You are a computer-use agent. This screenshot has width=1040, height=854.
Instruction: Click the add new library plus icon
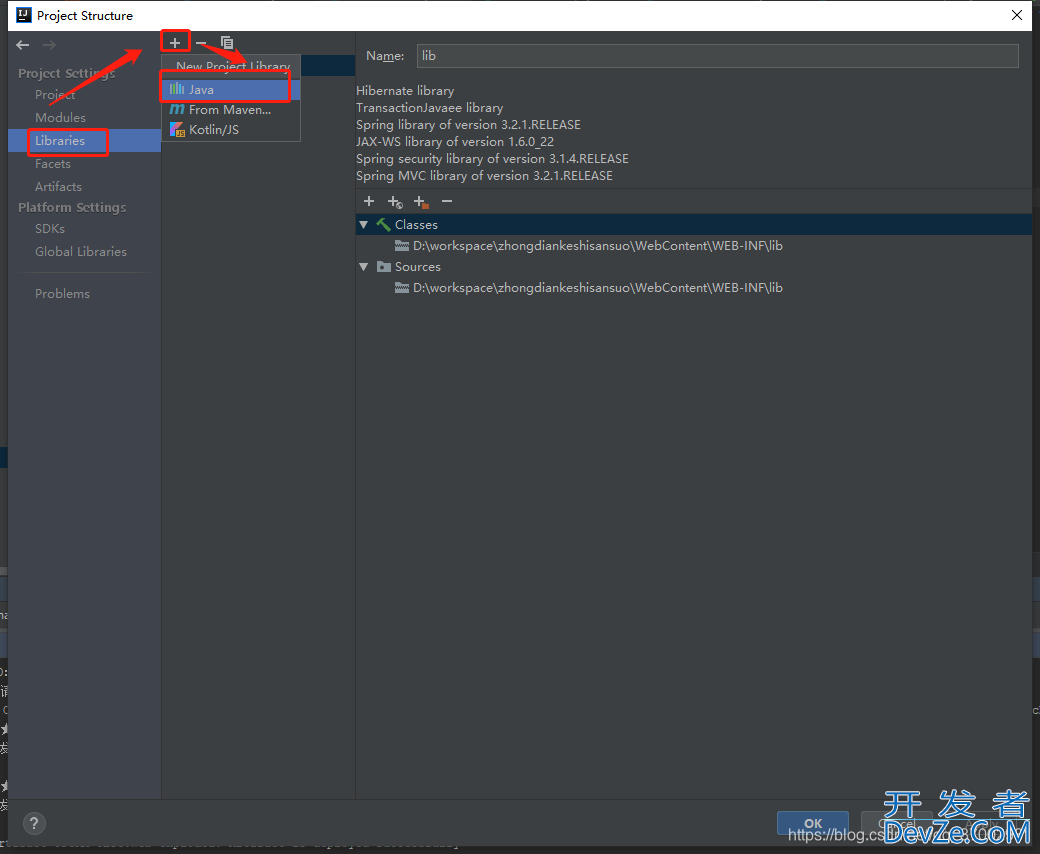[175, 42]
